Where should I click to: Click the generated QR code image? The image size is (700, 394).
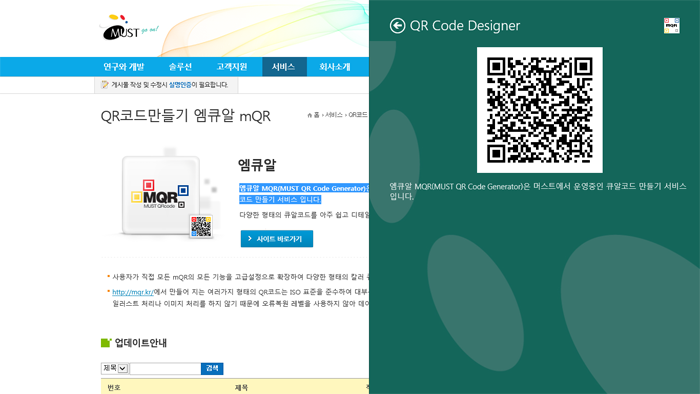click(540, 110)
